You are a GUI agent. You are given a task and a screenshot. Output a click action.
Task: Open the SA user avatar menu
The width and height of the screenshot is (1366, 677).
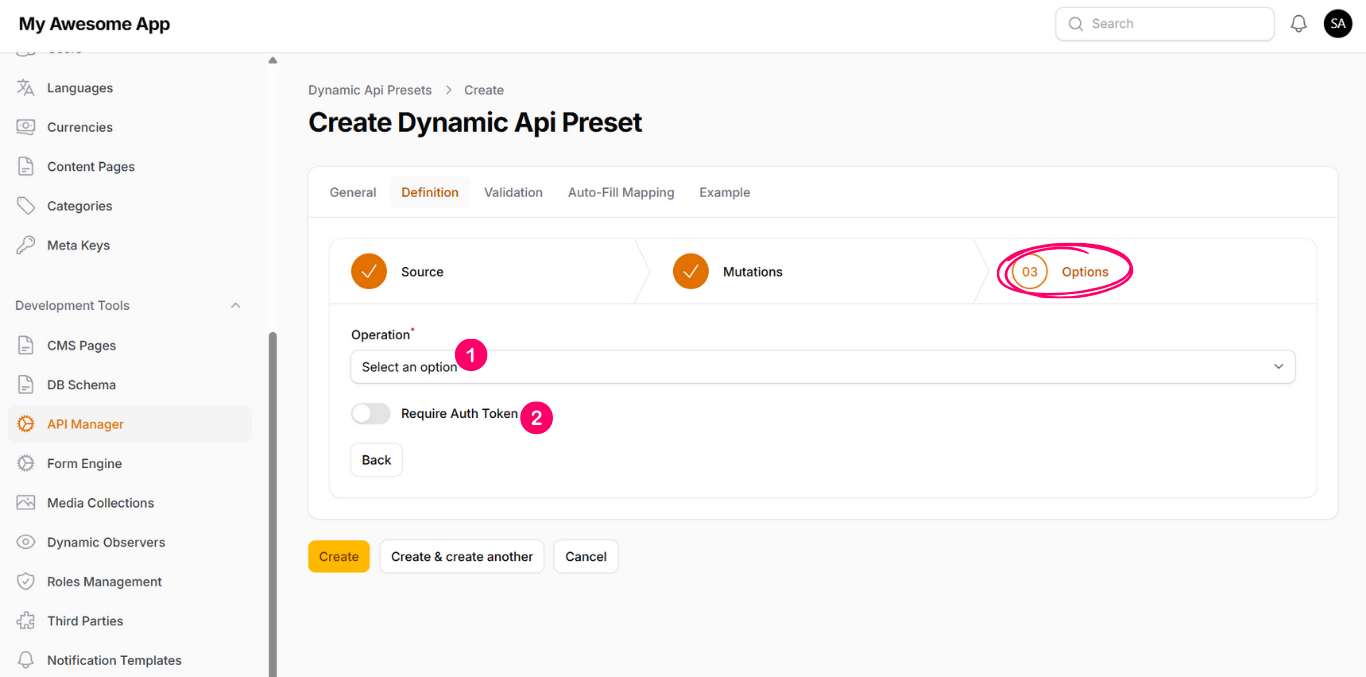(x=1337, y=24)
